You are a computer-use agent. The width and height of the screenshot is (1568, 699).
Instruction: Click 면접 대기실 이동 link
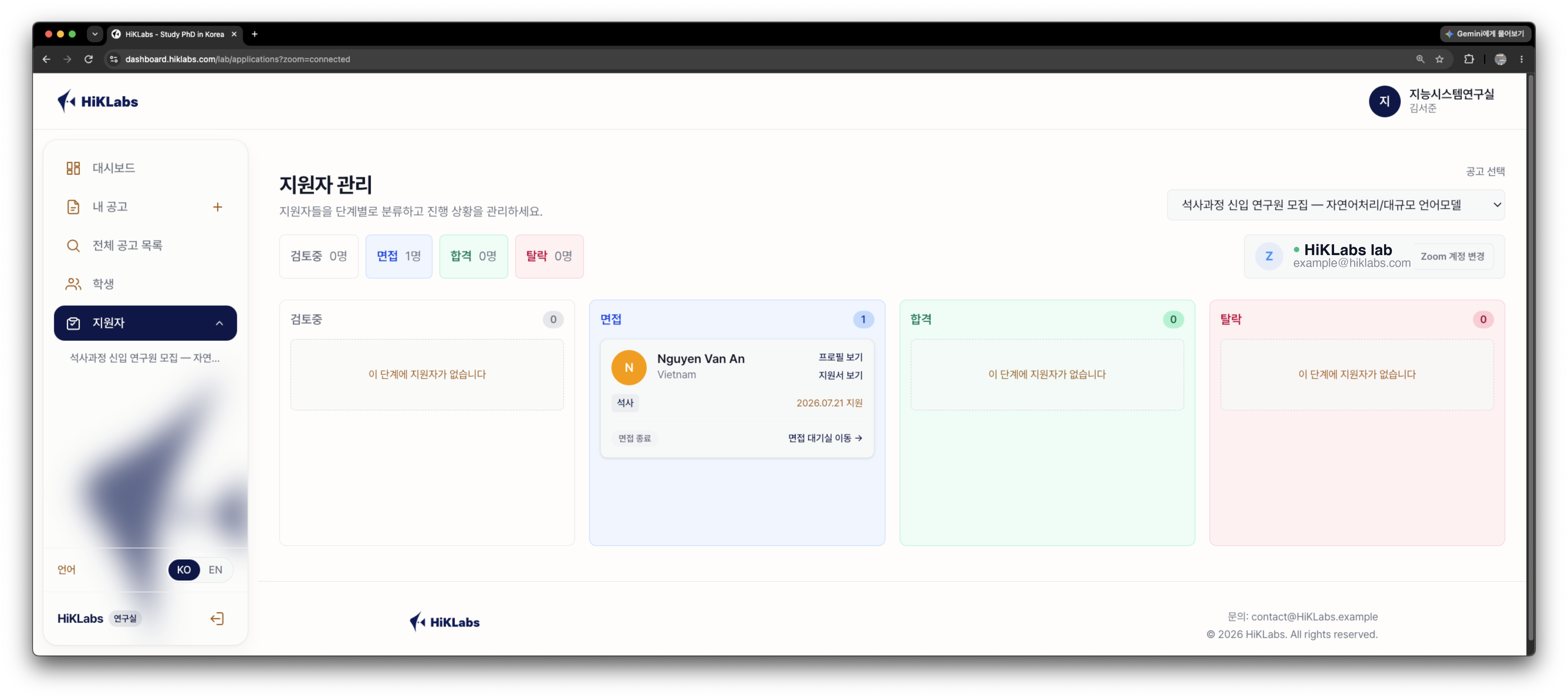[825, 438]
